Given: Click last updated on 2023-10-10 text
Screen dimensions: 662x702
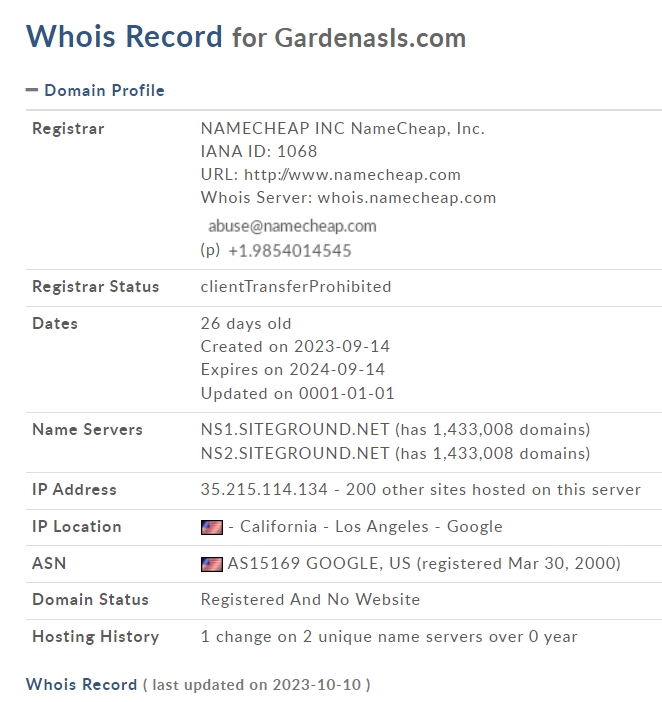Looking at the screenshot, I should (256, 685).
